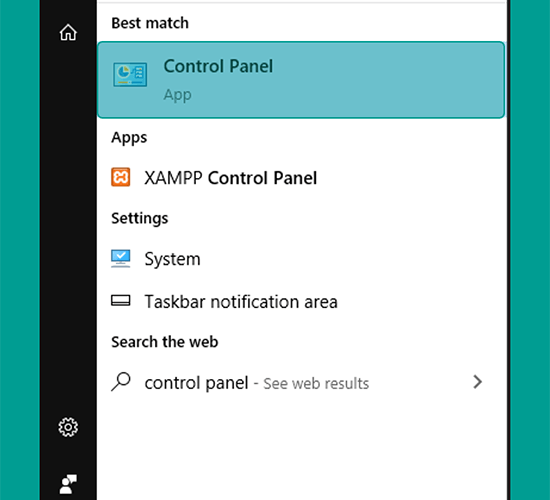Filter results by the Apps heading
Viewport: 550px width, 500px height.
point(129,138)
